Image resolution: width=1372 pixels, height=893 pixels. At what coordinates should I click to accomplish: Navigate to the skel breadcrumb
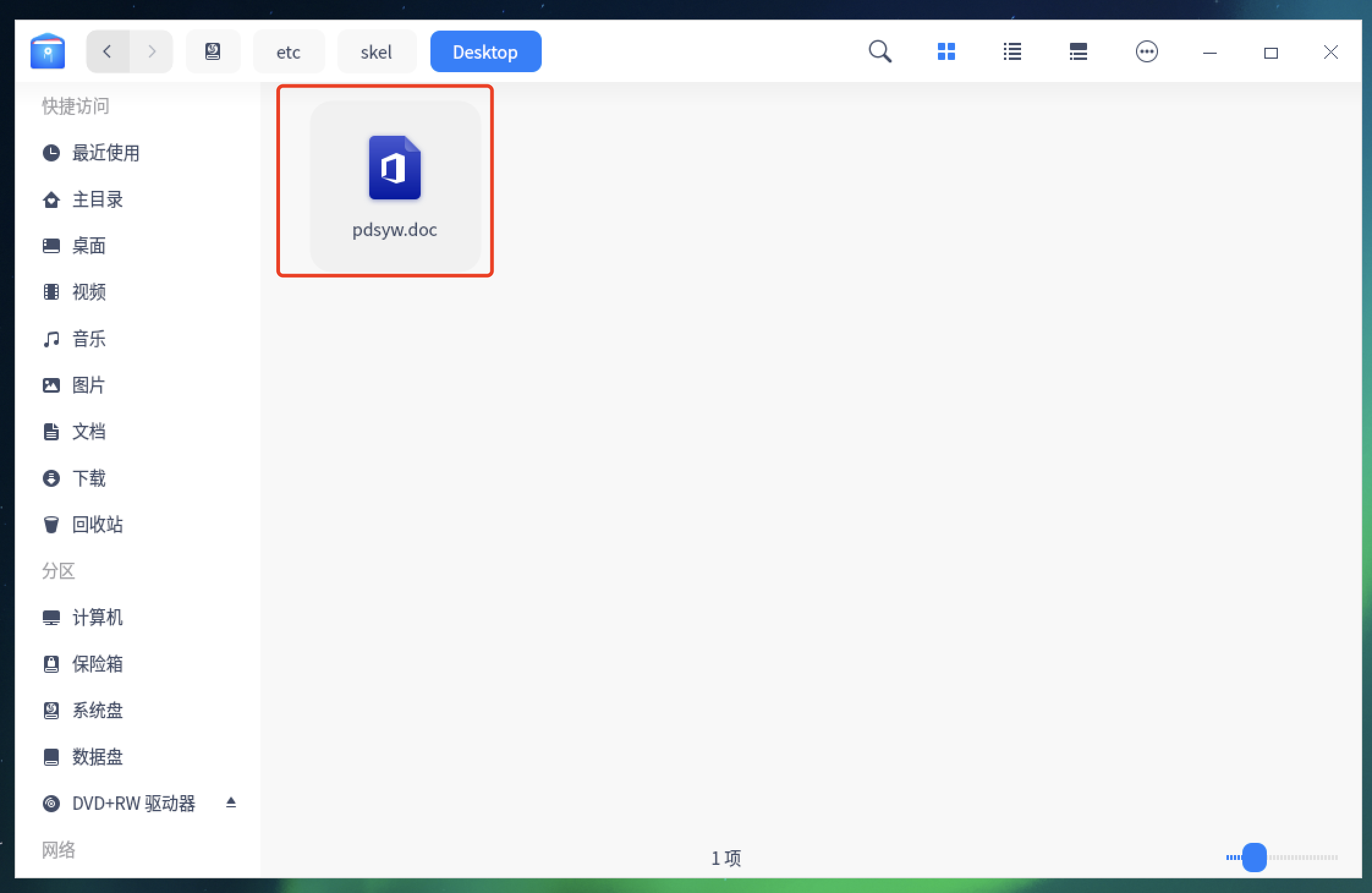click(x=377, y=52)
